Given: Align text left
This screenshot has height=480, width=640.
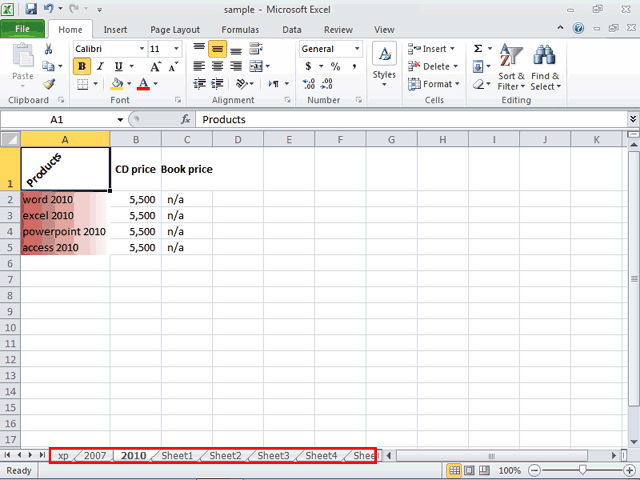Looking at the screenshot, I should [x=199, y=66].
